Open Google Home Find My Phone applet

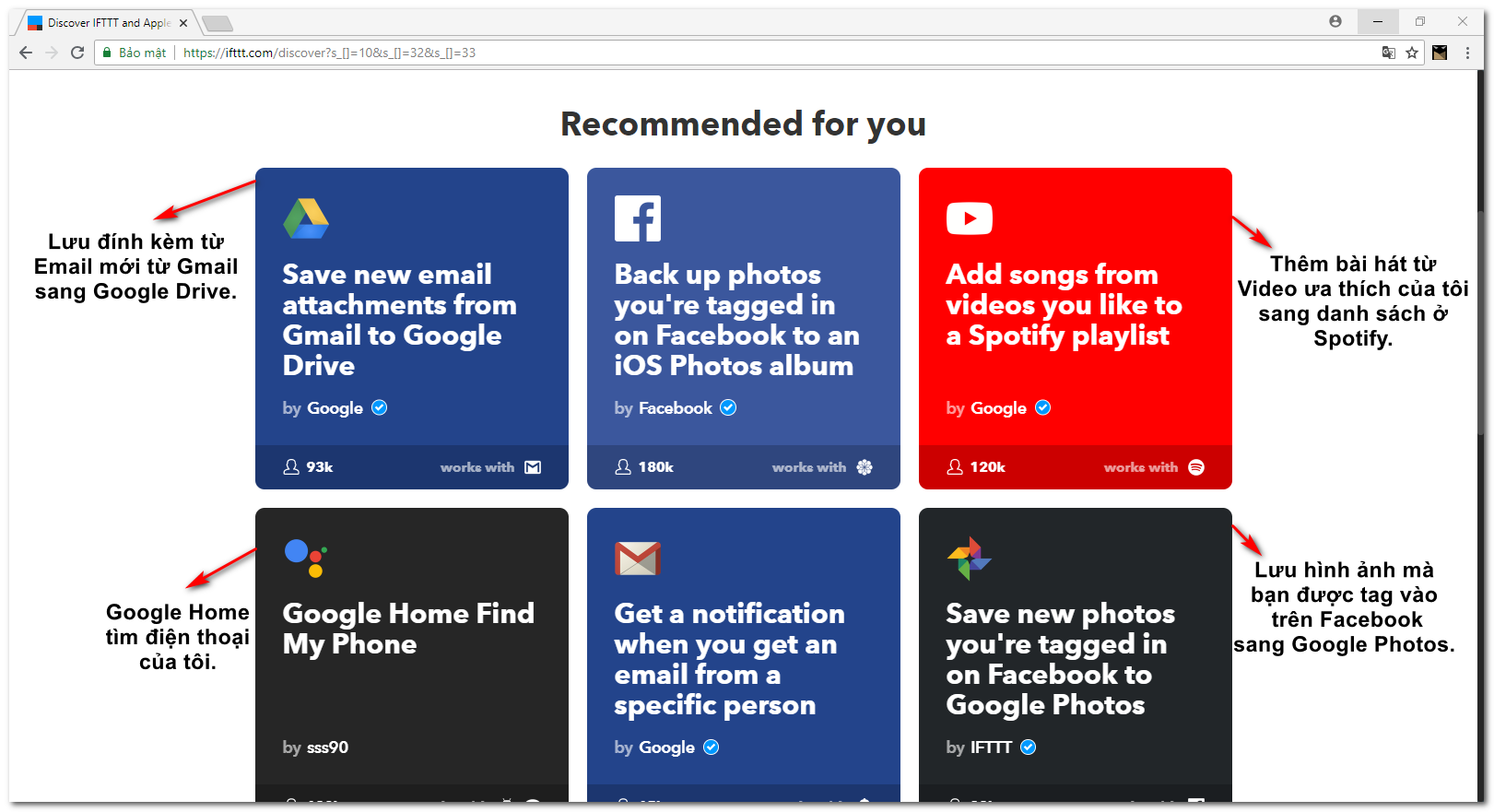pyautogui.click(x=412, y=654)
